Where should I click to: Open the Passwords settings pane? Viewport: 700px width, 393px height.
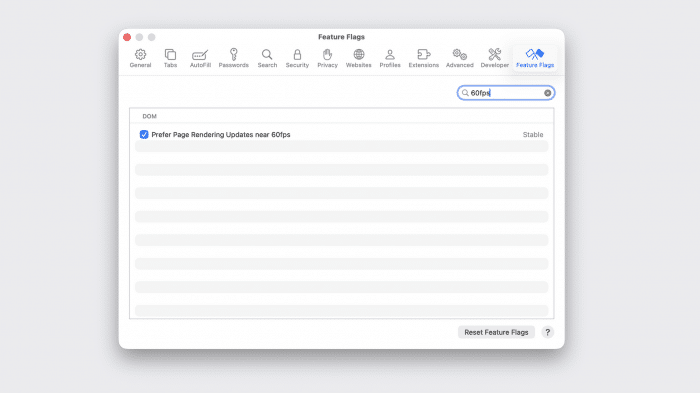[233, 59]
